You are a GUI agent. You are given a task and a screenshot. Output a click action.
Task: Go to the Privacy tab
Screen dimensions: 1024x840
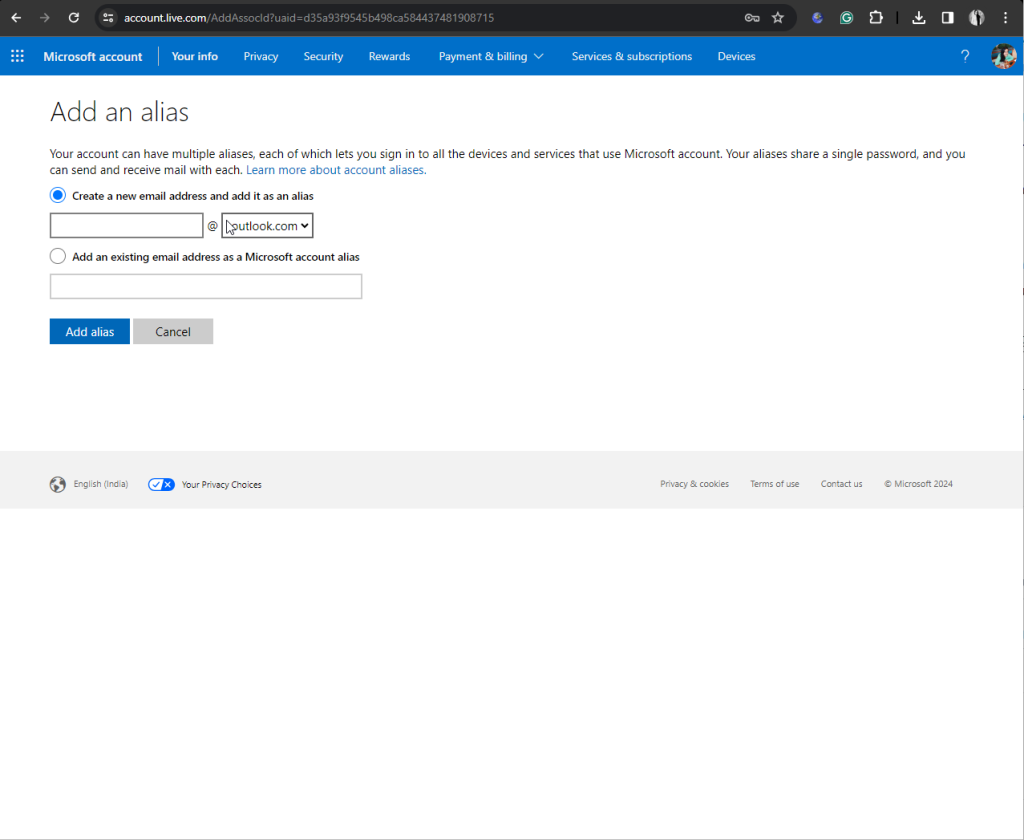click(x=261, y=56)
